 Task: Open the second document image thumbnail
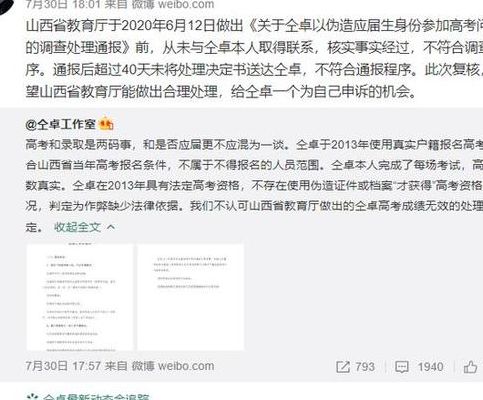191,297
